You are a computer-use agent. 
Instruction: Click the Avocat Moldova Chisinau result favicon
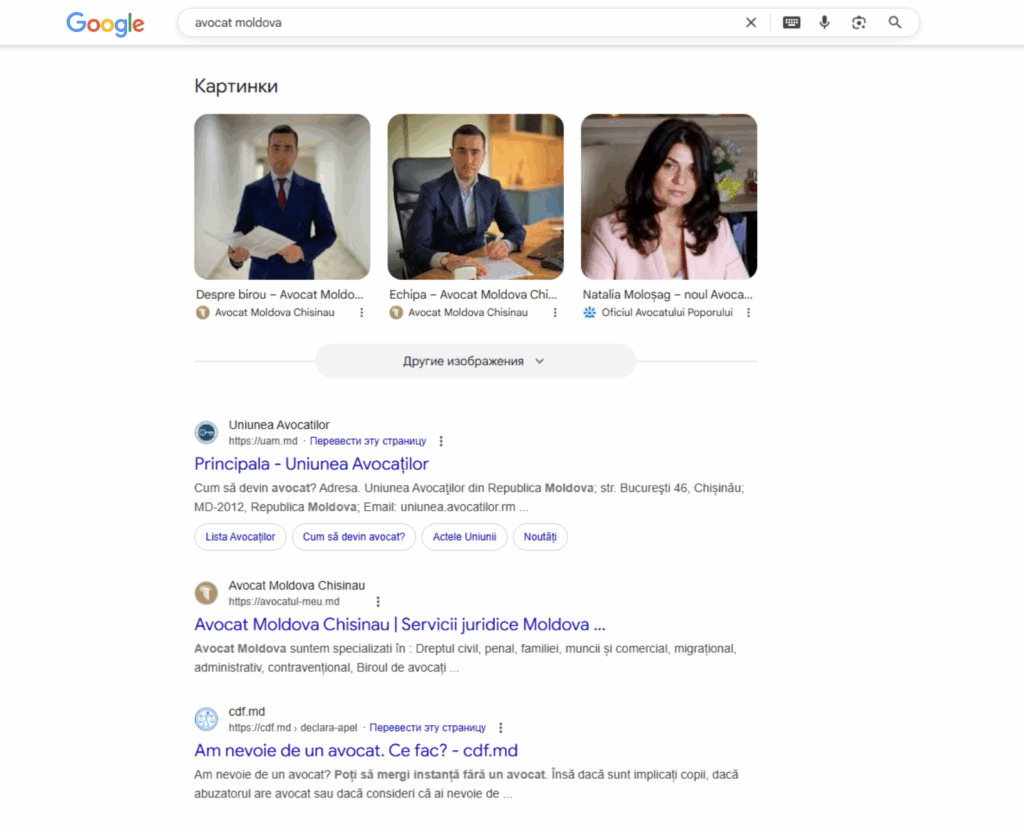(206, 593)
